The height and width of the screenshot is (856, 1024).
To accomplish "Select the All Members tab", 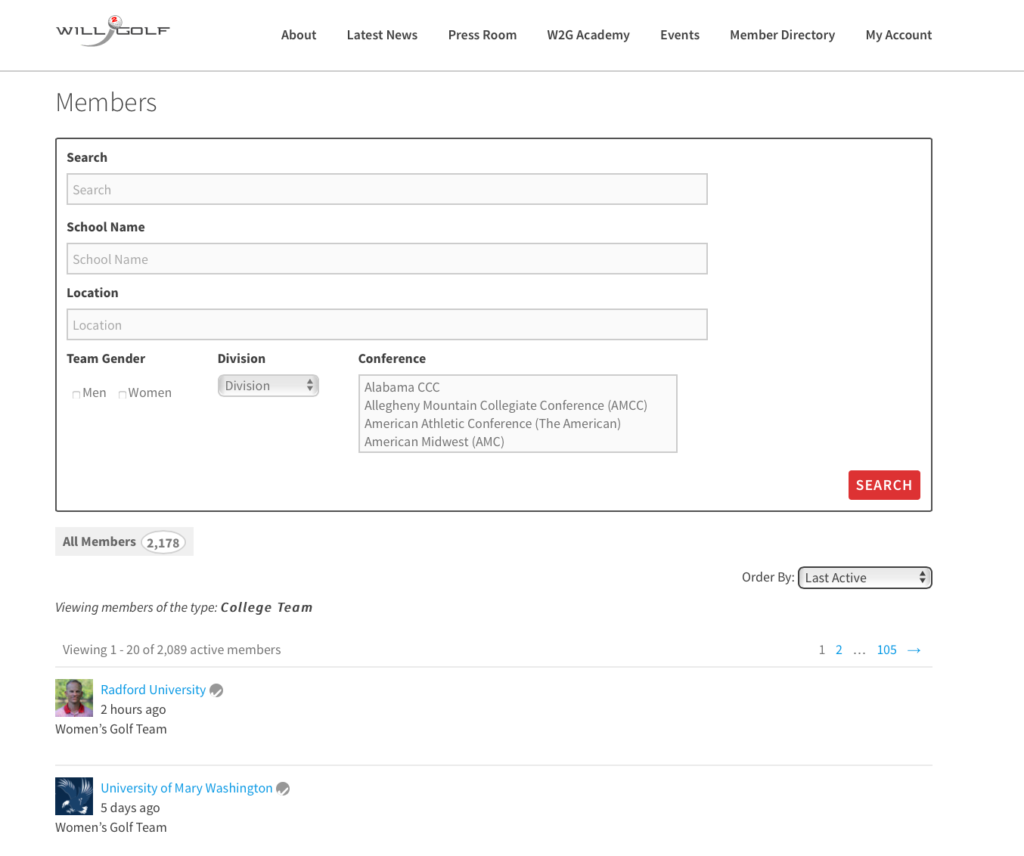I will coord(124,542).
